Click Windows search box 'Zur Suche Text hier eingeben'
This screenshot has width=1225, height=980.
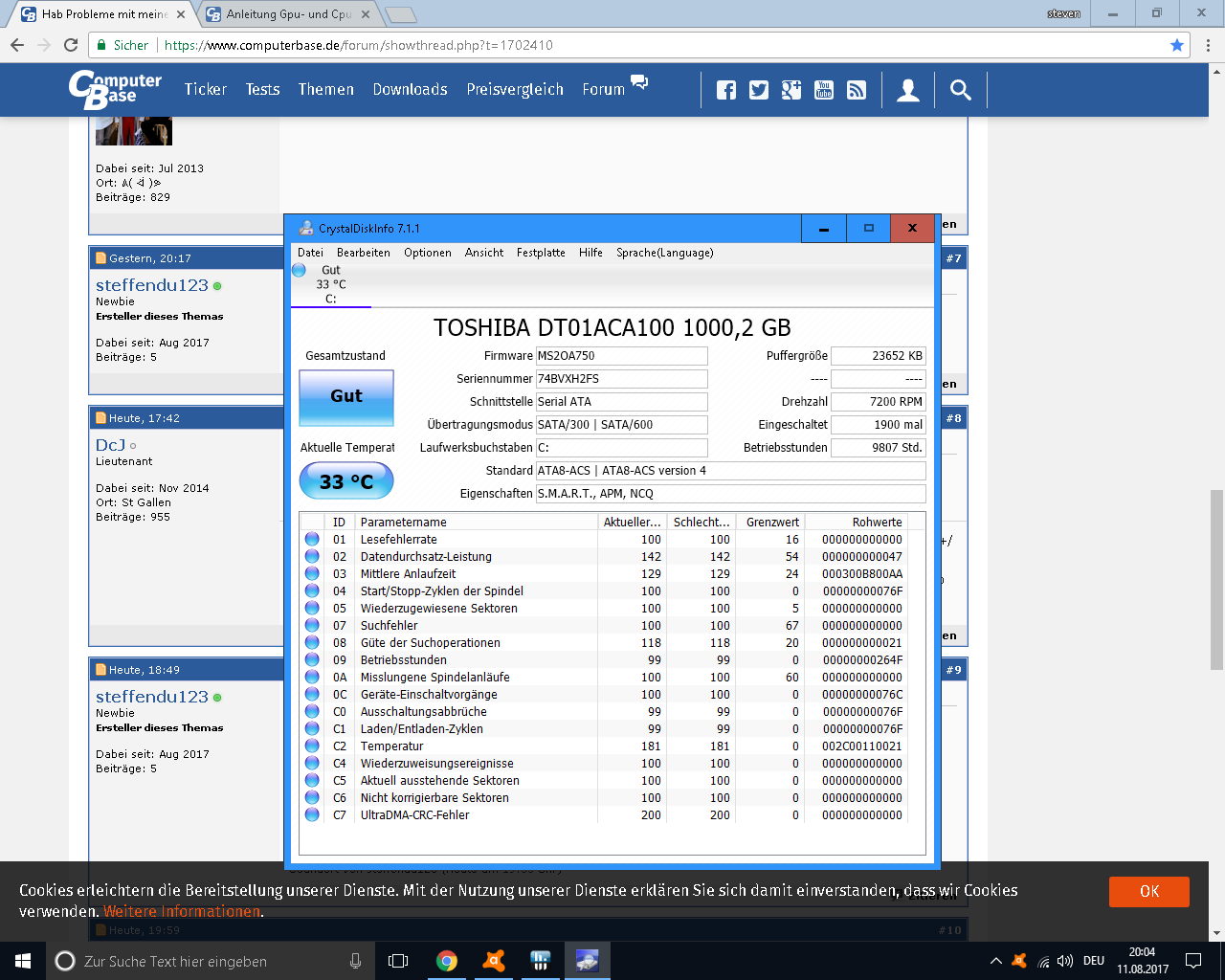point(211,961)
